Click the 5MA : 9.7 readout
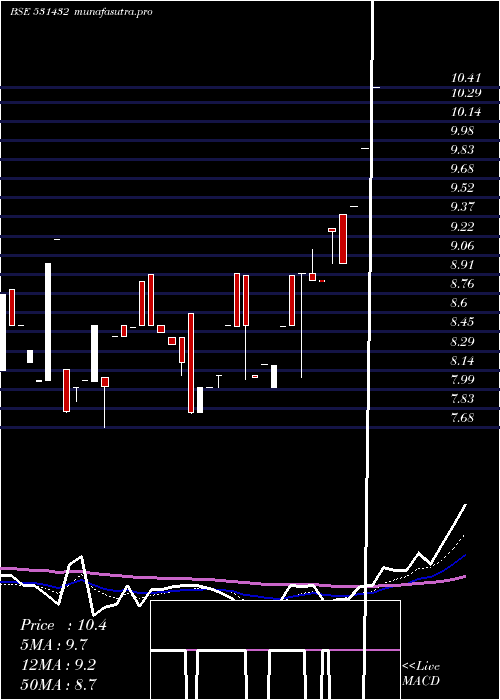Image resolution: width=500 pixels, height=700 pixels. [x=54, y=645]
